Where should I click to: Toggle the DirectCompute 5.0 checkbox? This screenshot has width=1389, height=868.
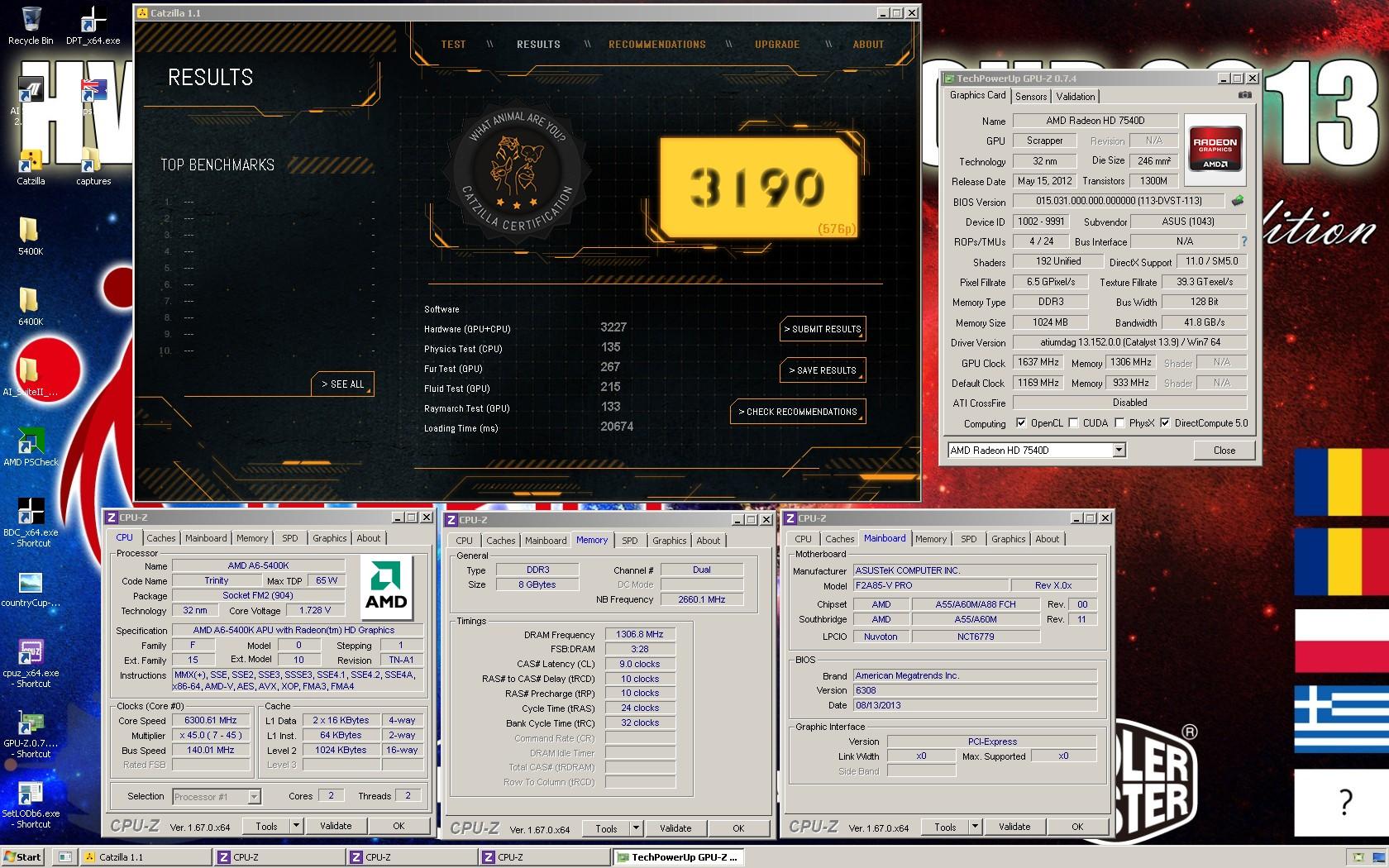coord(1165,423)
